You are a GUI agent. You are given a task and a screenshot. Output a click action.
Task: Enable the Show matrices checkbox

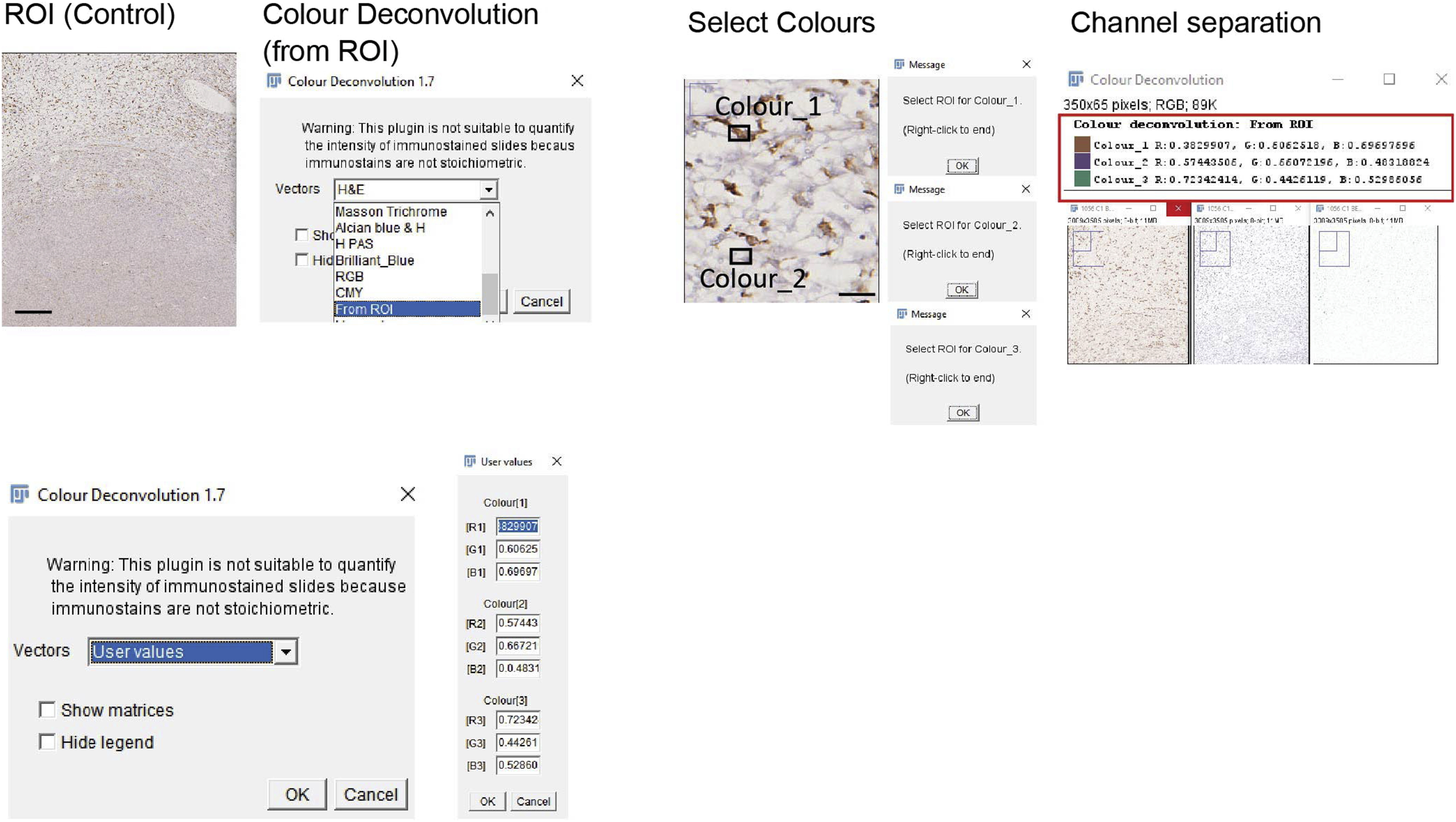[x=47, y=710]
